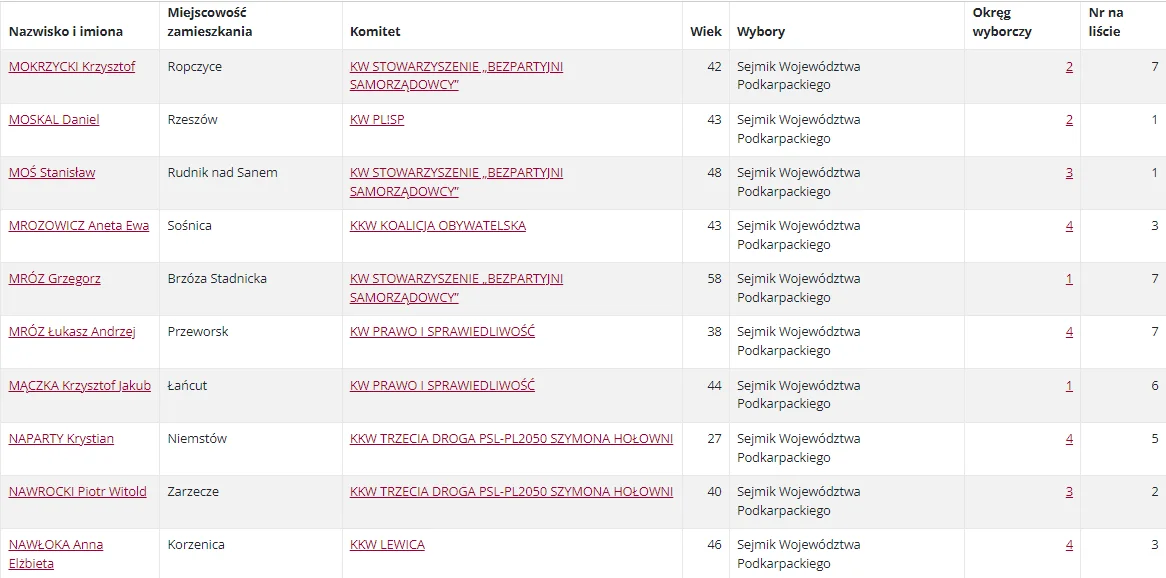Viewport: 1166px width, 578px height.
Task: Open candidate MOKRZYCKI Krzysztof link
Action: coord(72,67)
